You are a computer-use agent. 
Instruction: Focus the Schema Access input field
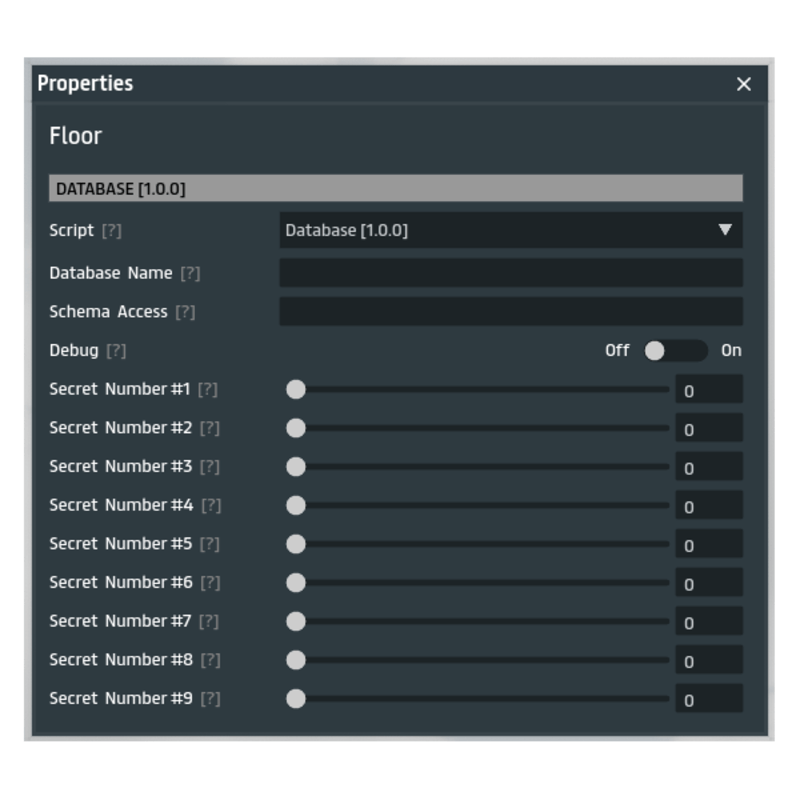pyautogui.click(x=510, y=312)
